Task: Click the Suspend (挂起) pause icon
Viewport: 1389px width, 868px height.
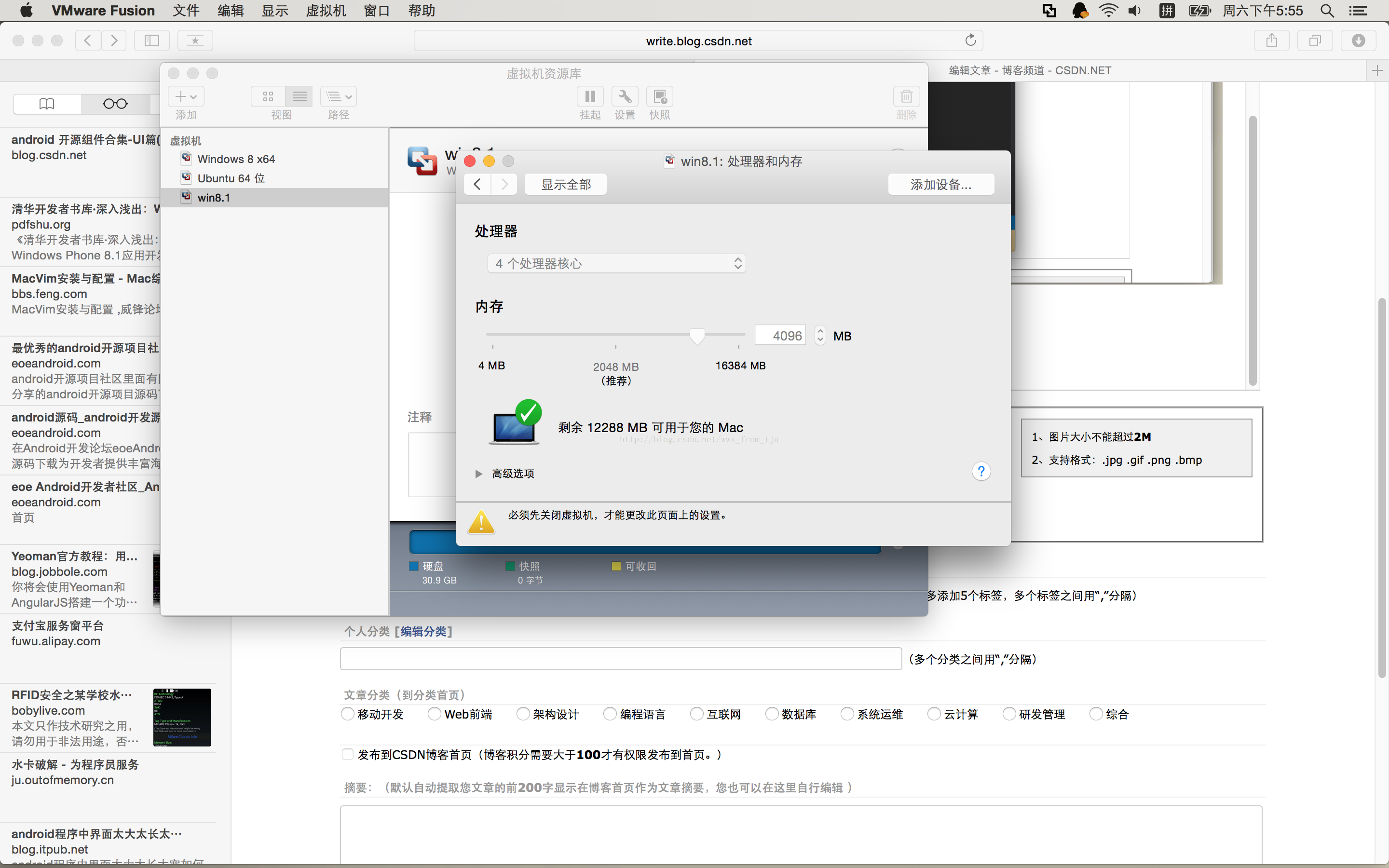Action: [x=589, y=96]
